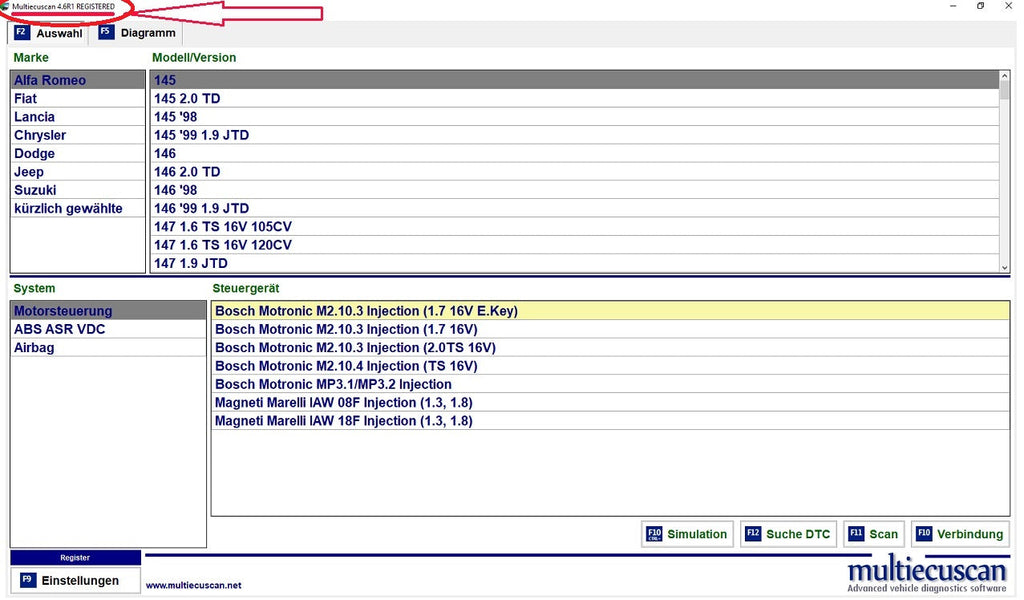Select Magneti Marelli IAW 18F Injection
1024x600 pixels.
pyautogui.click(x=611, y=420)
